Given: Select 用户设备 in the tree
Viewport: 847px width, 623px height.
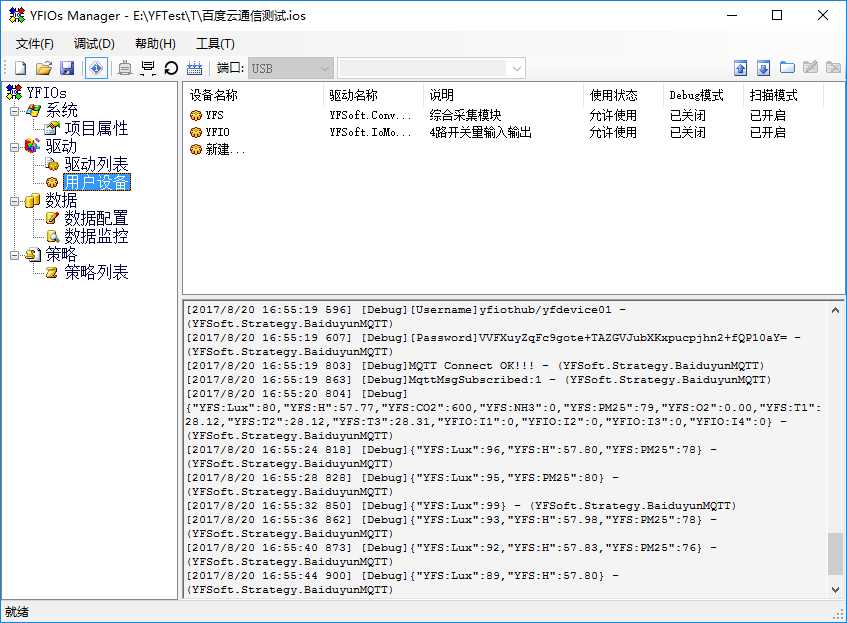Looking at the screenshot, I should (x=97, y=182).
